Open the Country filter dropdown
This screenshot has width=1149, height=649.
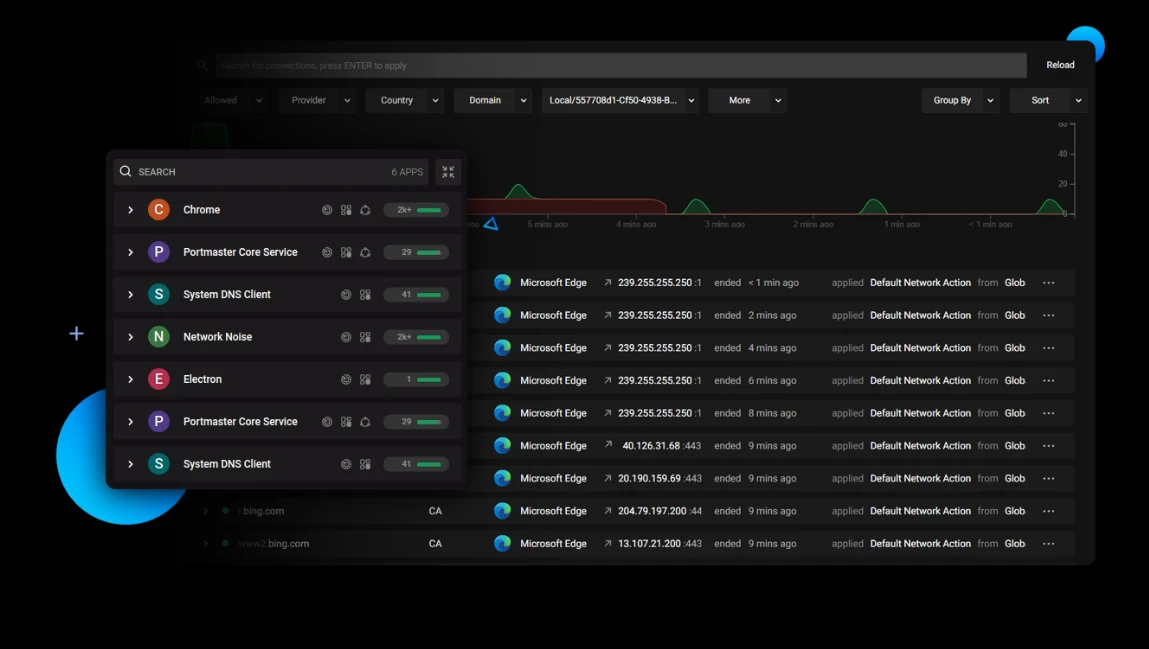(404, 100)
